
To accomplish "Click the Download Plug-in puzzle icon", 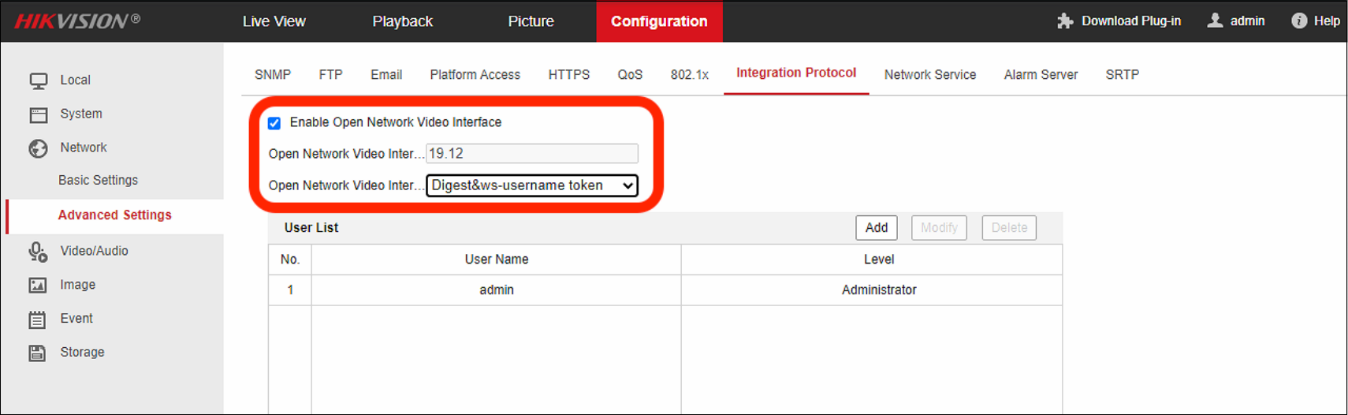I will point(1065,21).
